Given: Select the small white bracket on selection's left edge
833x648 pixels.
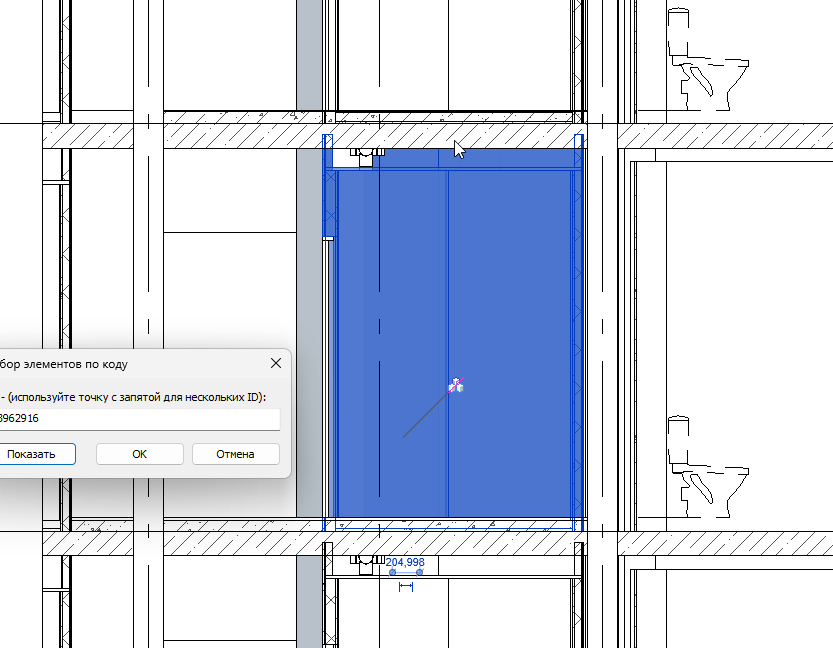Looking at the screenshot, I should tap(328, 239).
